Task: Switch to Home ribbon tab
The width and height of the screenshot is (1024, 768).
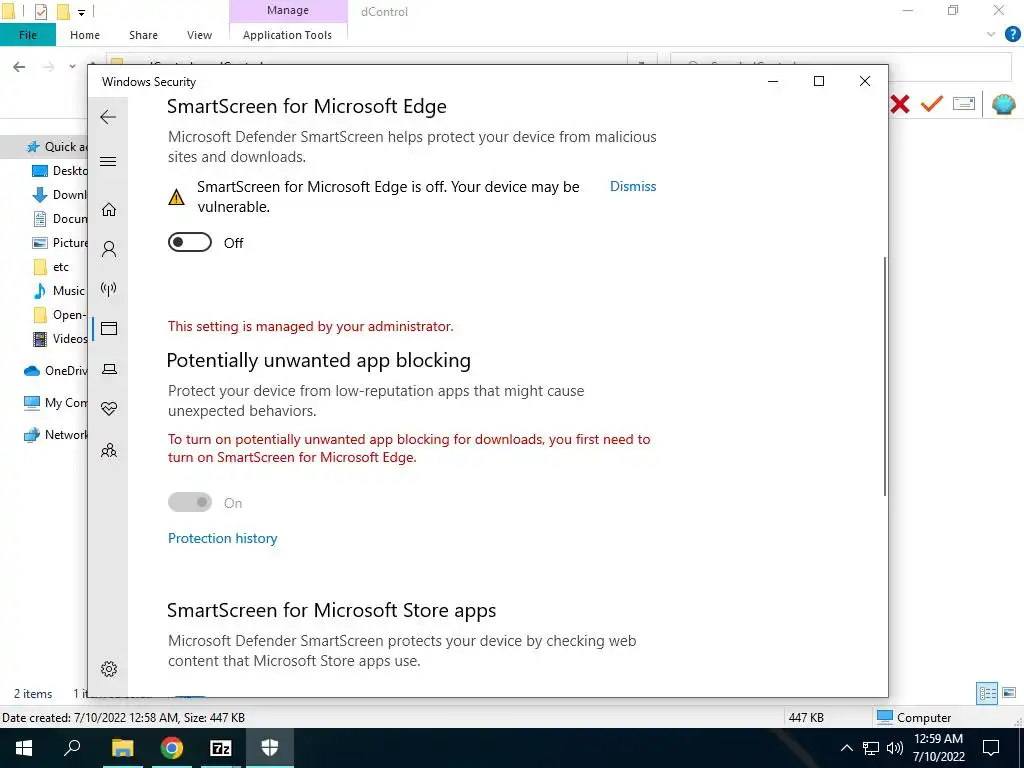Action: [85, 35]
